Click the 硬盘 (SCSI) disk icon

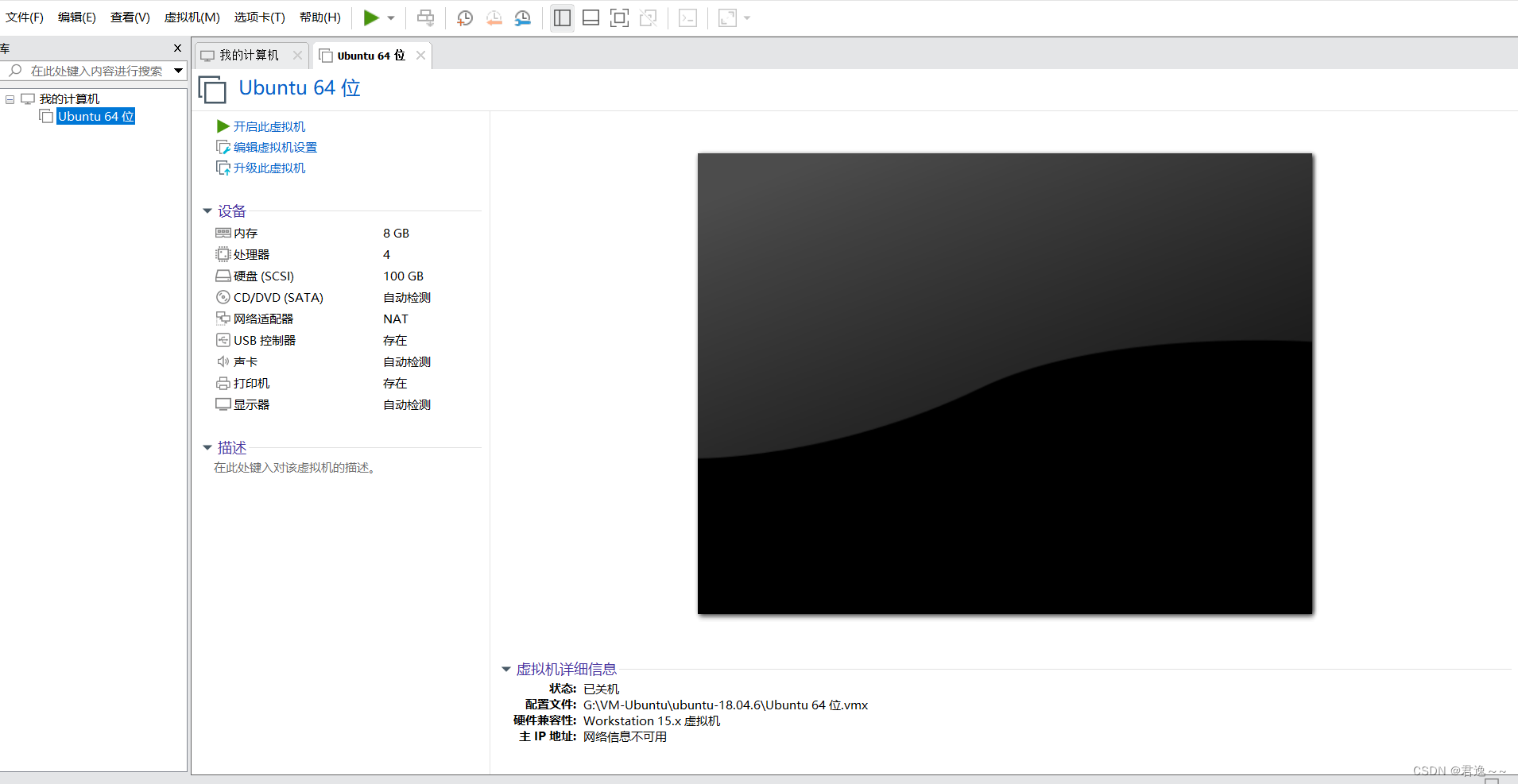pos(223,276)
